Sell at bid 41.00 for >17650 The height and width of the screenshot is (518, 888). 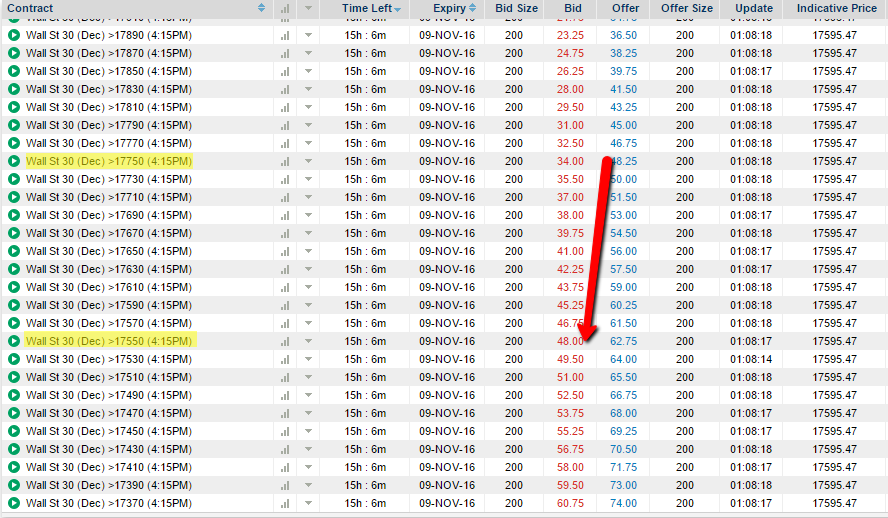[570, 251]
